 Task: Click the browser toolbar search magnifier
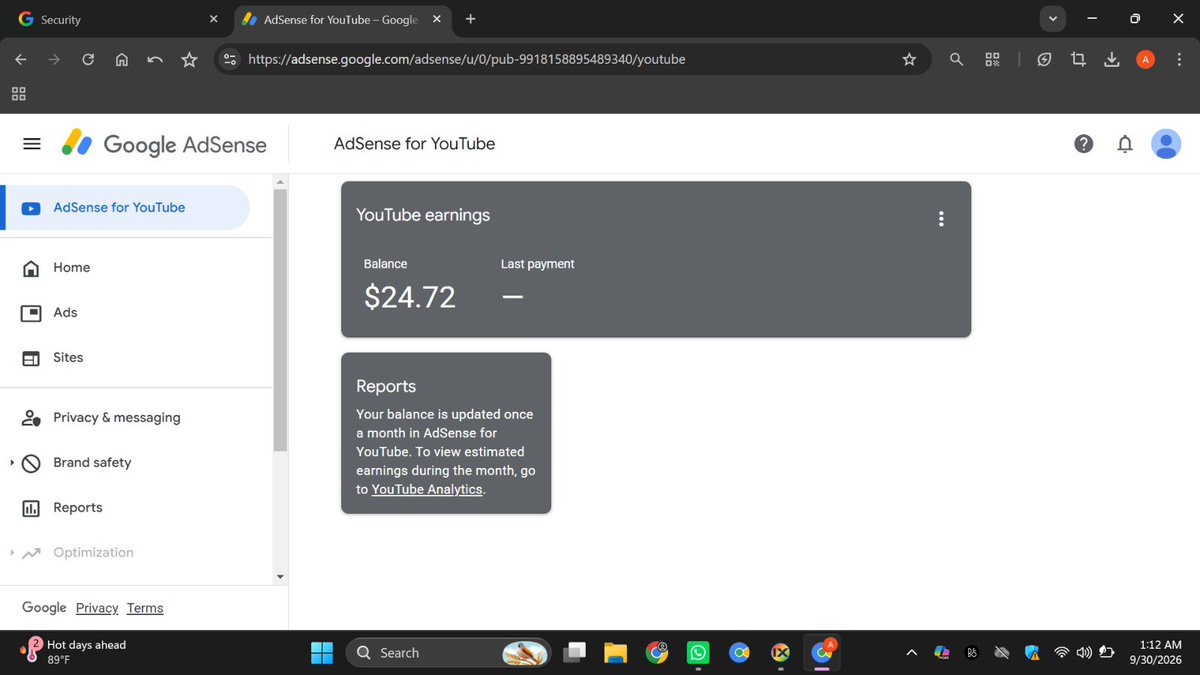pos(956,60)
